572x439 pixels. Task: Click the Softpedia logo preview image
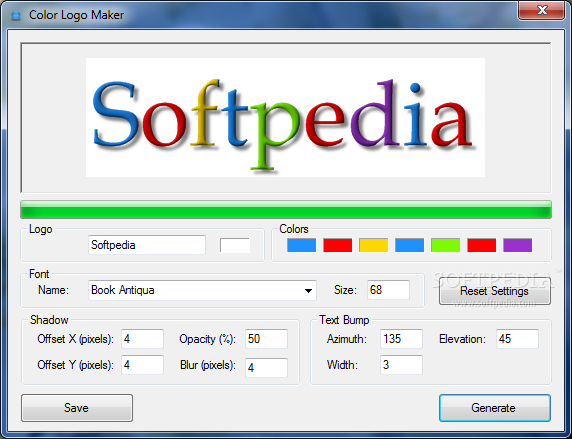tap(285, 118)
